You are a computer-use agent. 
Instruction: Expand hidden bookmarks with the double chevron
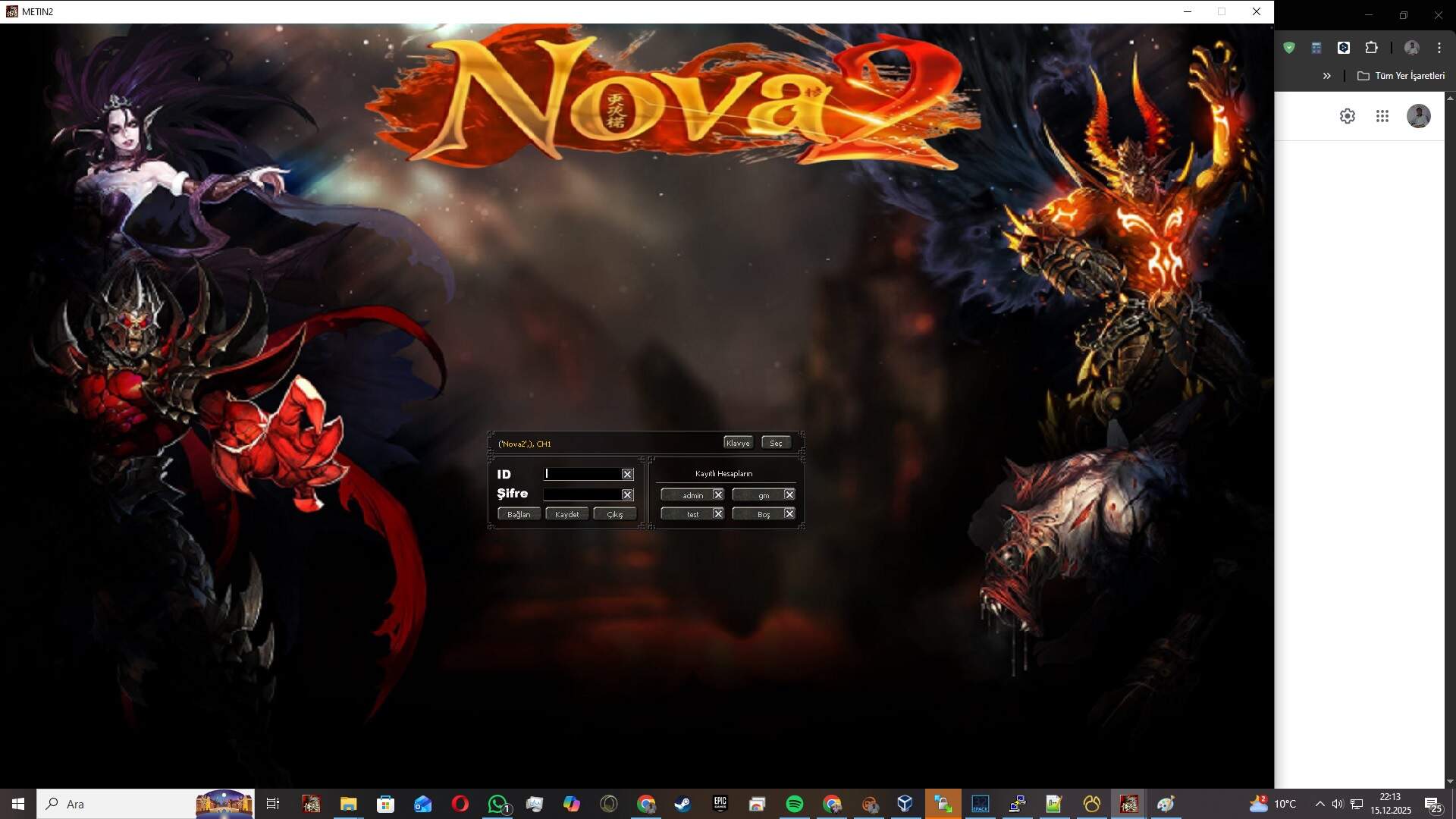coord(1326,76)
